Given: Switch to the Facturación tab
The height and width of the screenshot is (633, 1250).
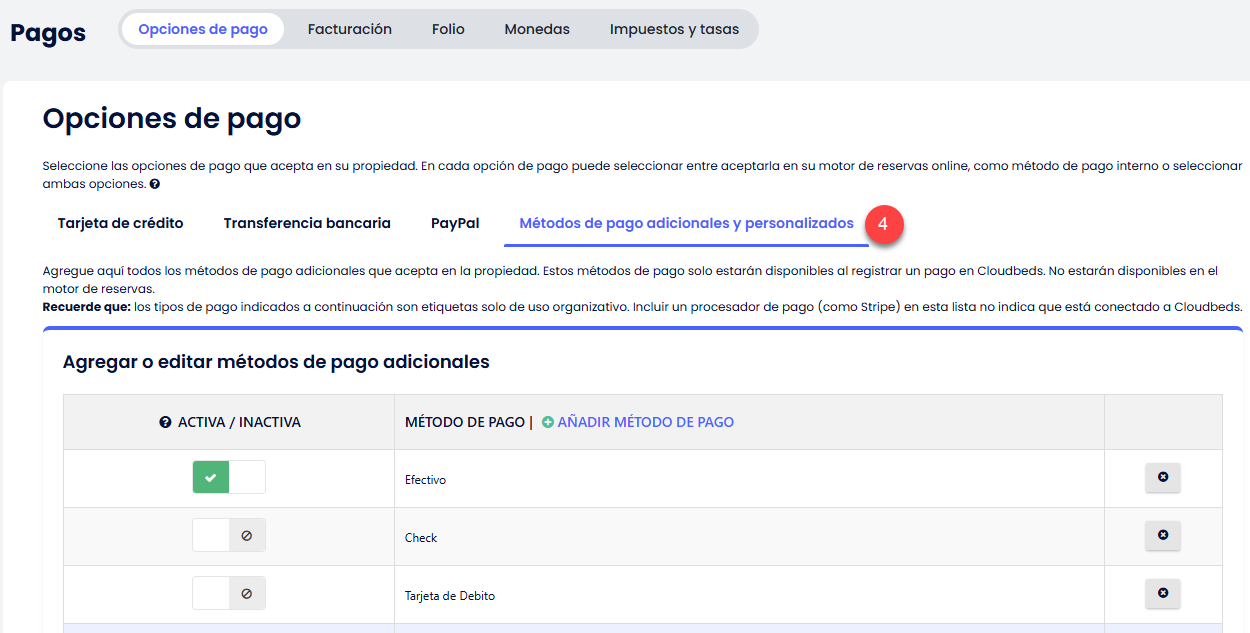Looking at the screenshot, I should click(349, 29).
